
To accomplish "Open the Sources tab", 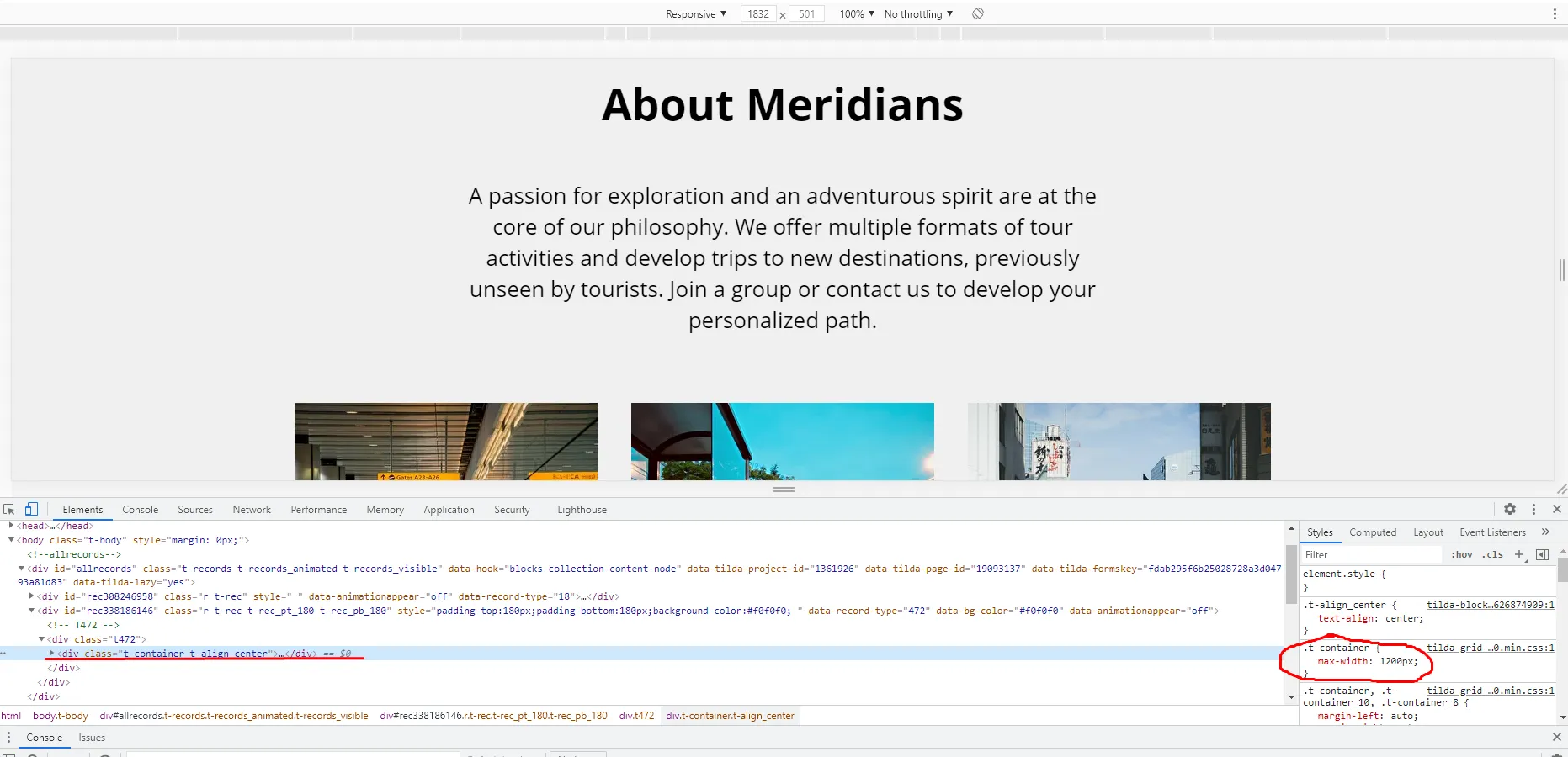I will coord(195,510).
